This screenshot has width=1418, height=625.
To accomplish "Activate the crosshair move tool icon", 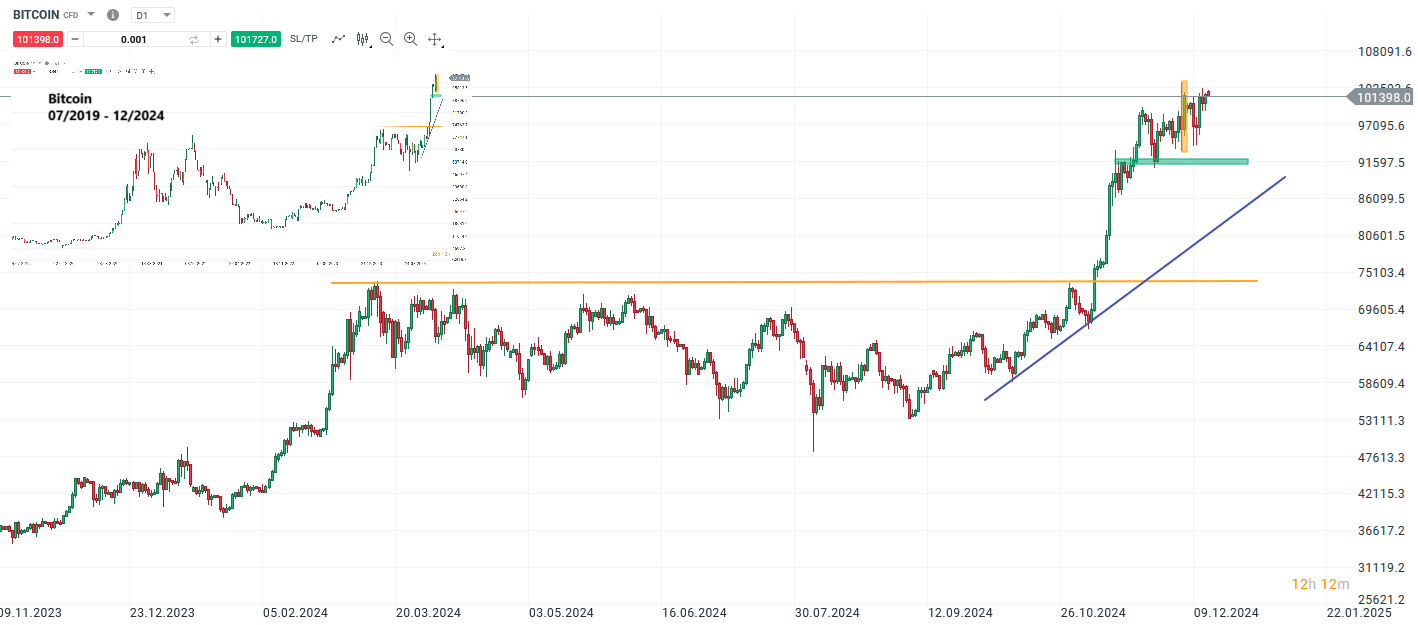I will [x=434, y=39].
